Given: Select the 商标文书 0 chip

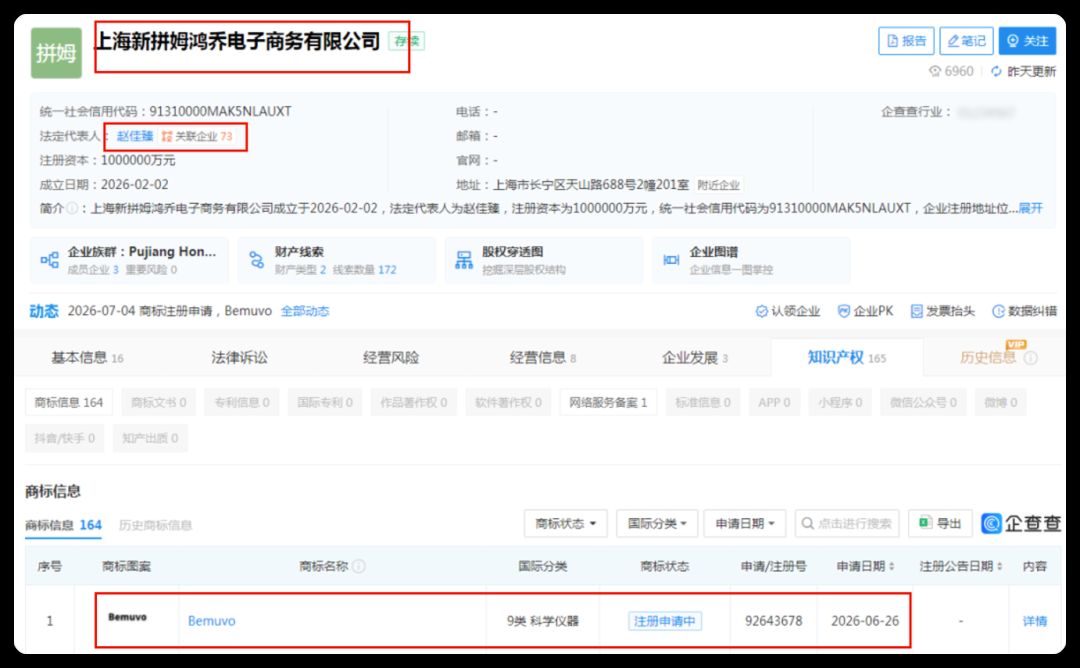Looking at the screenshot, I should click(x=158, y=402).
